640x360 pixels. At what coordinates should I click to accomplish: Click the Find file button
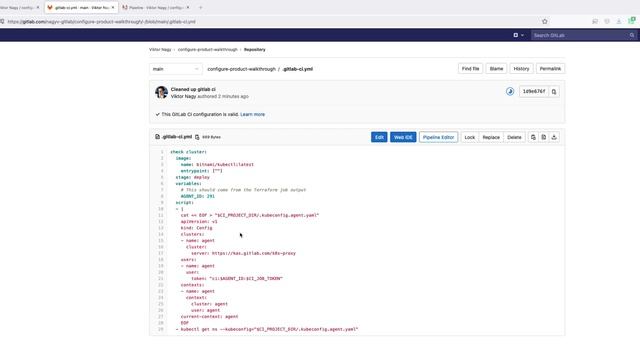click(x=470, y=69)
